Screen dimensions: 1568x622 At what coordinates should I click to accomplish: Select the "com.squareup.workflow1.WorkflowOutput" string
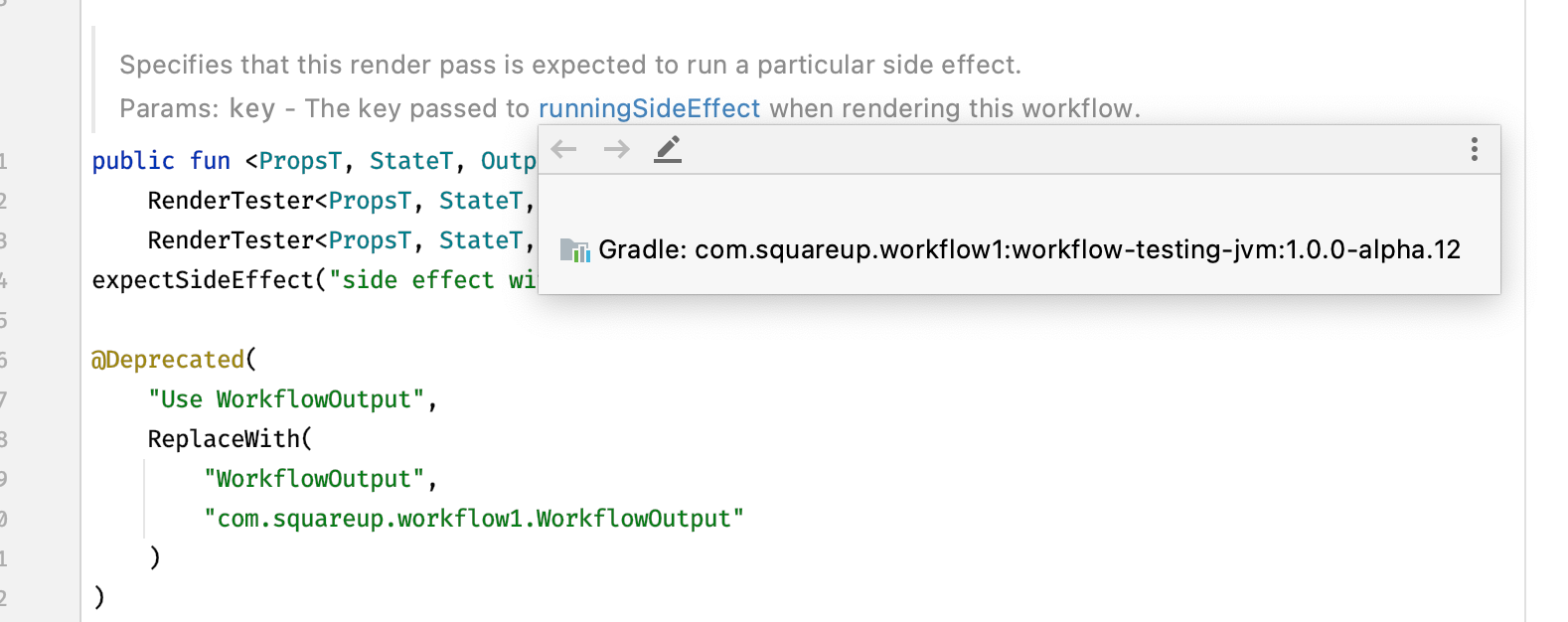475,518
